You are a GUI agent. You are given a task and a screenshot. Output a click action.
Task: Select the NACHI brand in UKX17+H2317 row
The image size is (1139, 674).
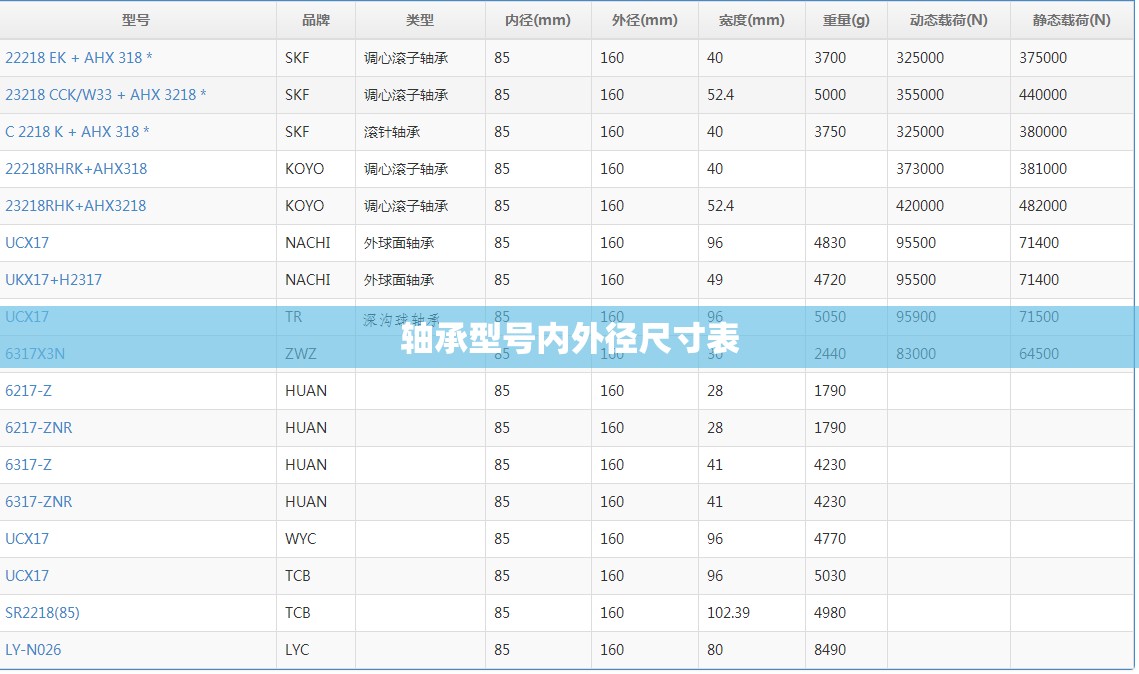coord(307,280)
